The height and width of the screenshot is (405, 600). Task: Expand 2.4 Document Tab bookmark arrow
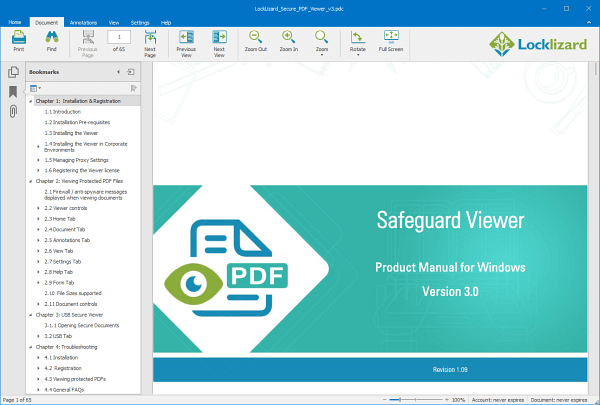tap(38, 230)
